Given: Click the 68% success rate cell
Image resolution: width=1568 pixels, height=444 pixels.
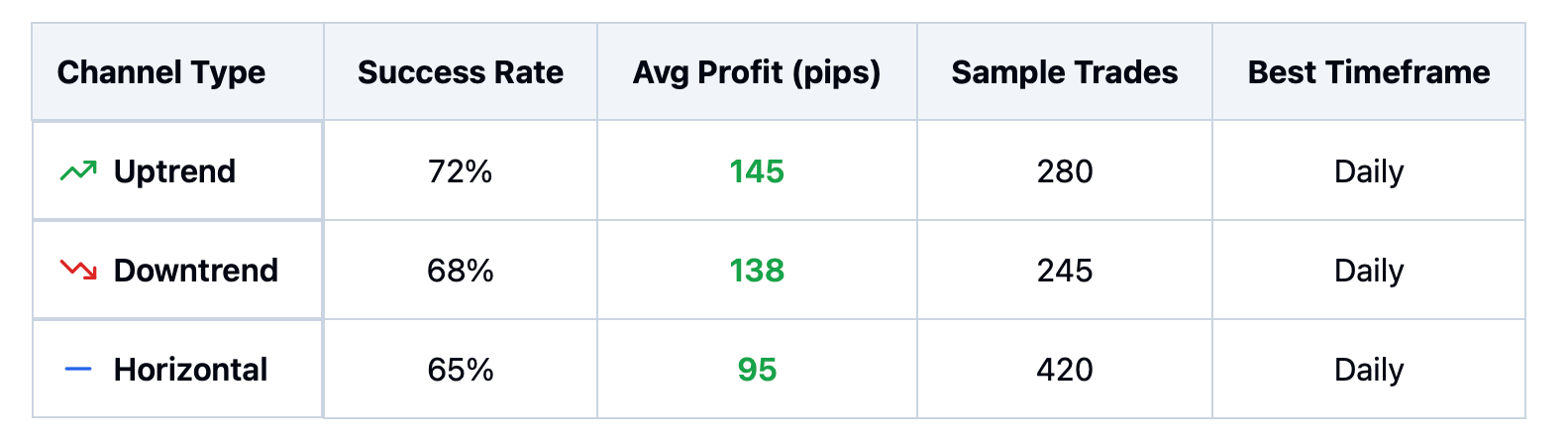Looking at the screenshot, I should pos(461,271).
